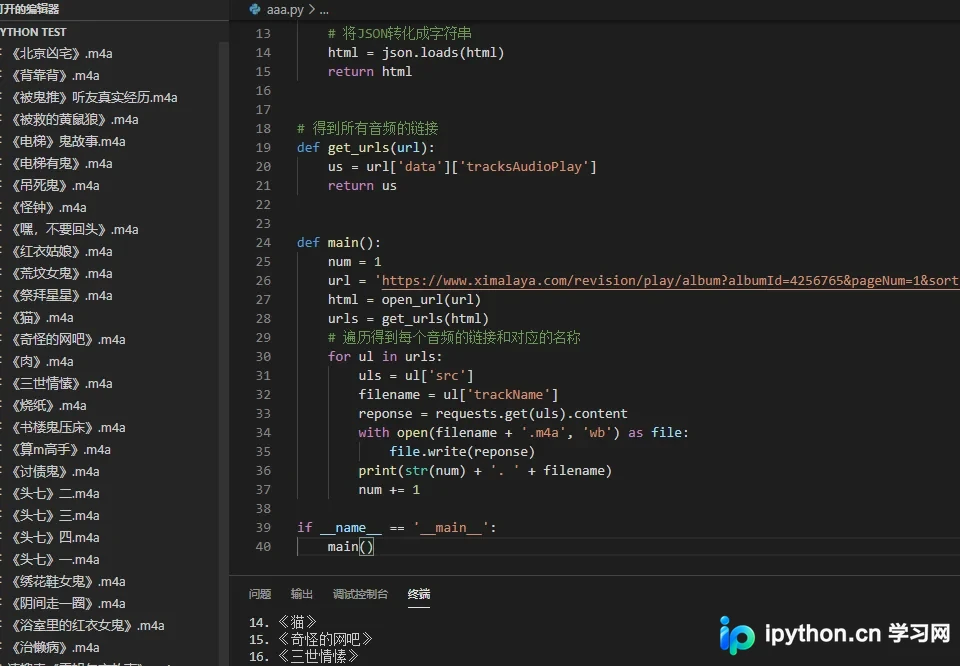Open 《吊死鬼》.m4a file
Viewport: 960px width, 666px height.
pyautogui.click(x=55, y=186)
